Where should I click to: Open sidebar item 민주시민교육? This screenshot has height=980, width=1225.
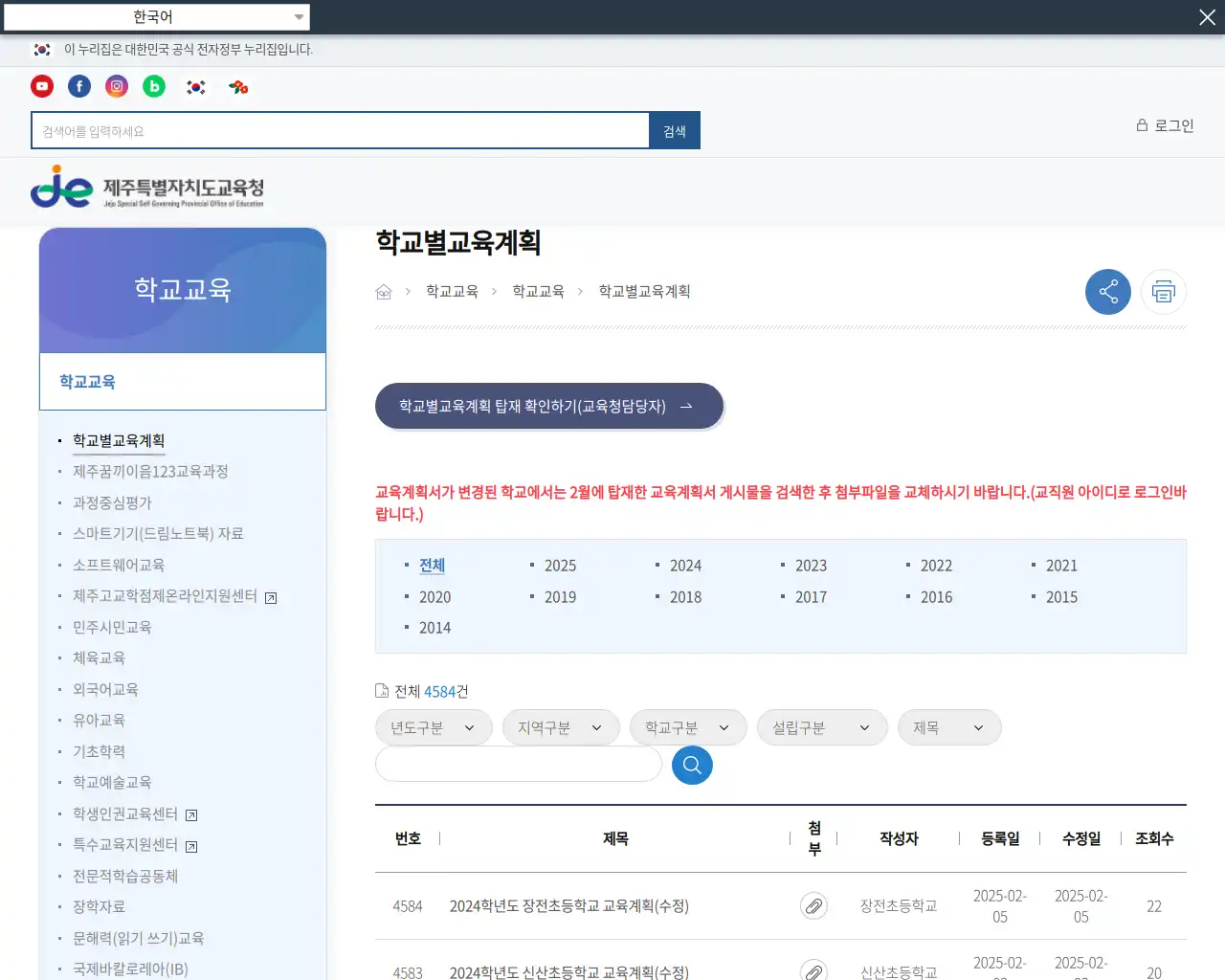112,627
